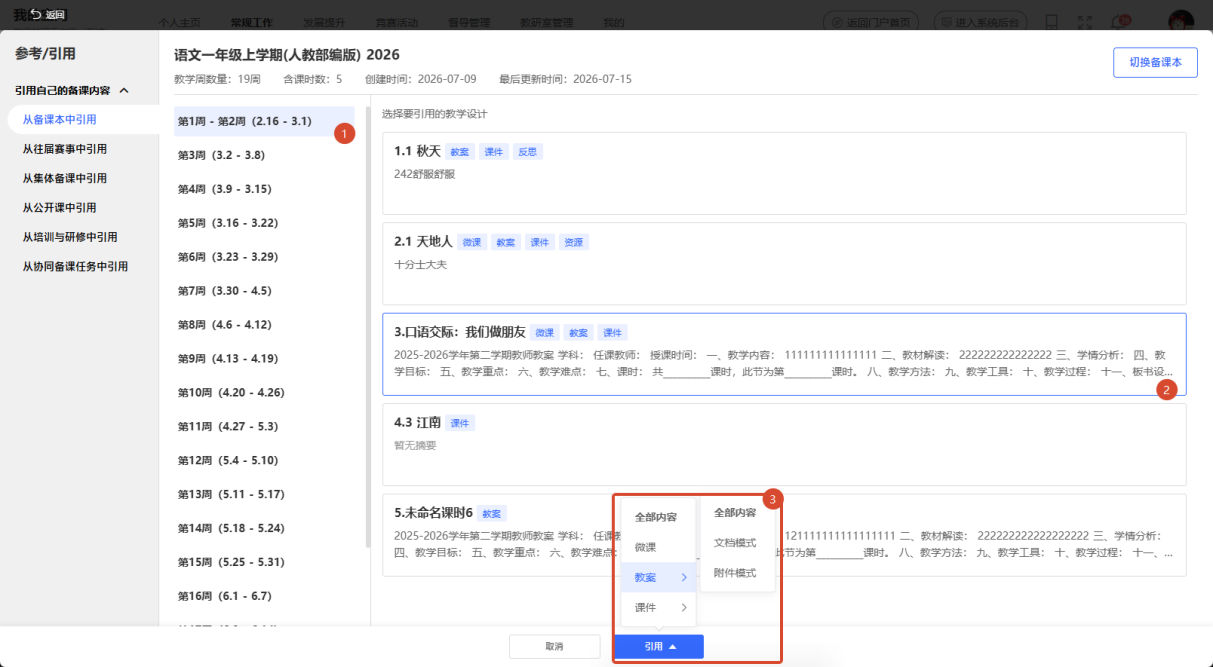Screen dimensions: 1213x667
Task: Click 十分士大夫 summary text
Action: [421, 265]
